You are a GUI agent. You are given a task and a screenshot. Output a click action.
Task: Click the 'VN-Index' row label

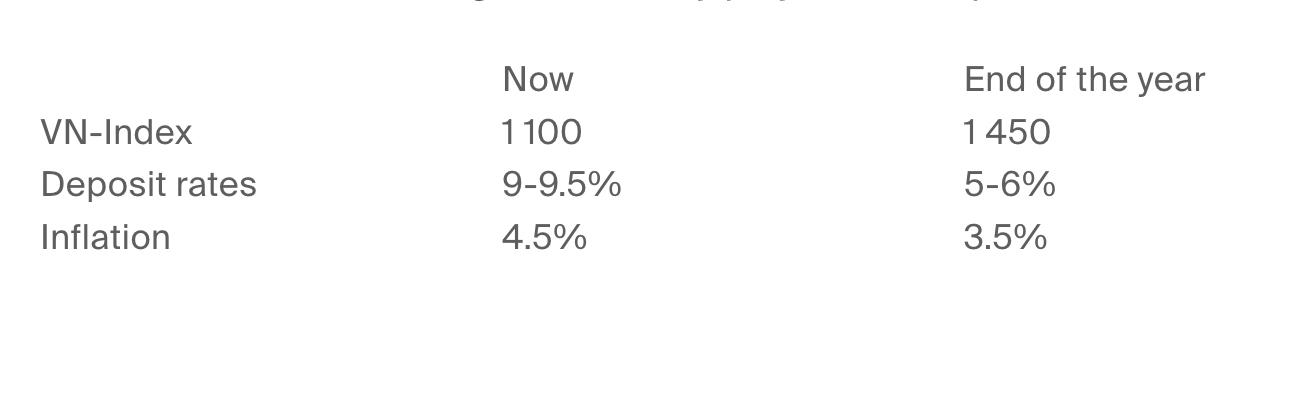point(116,132)
